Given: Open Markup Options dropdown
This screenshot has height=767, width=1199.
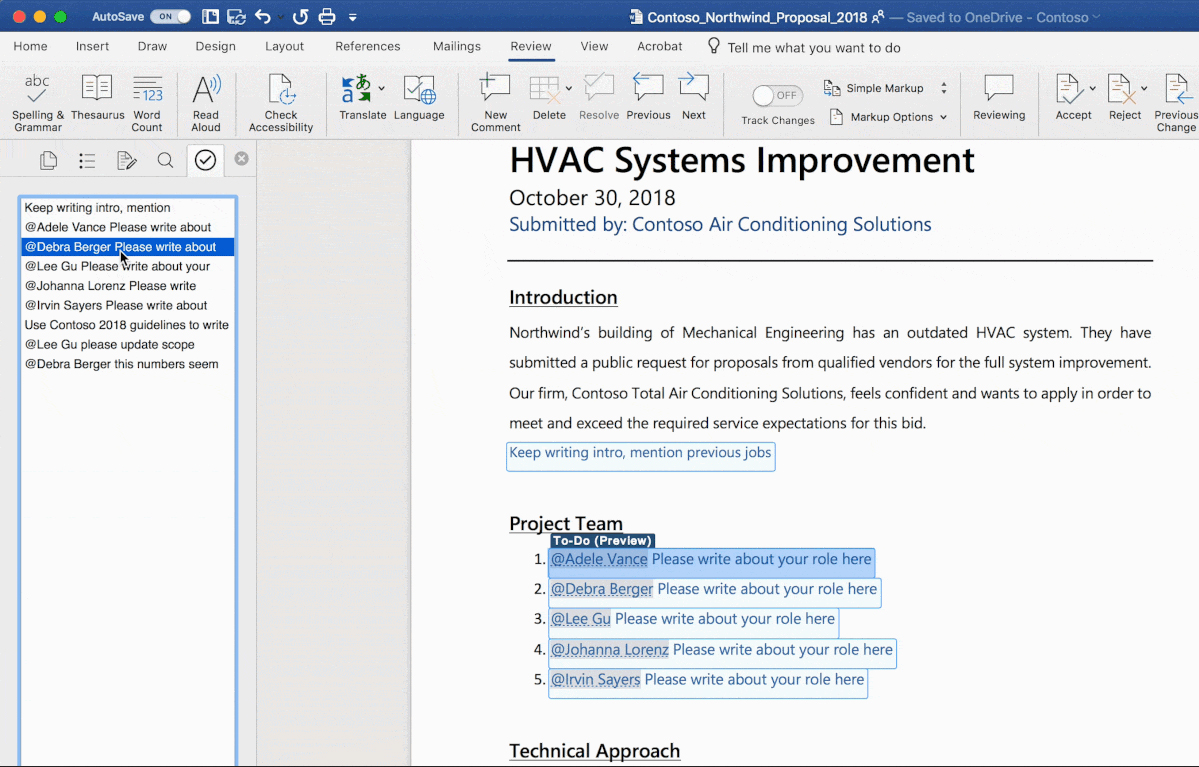Looking at the screenshot, I should click(x=891, y=117).
